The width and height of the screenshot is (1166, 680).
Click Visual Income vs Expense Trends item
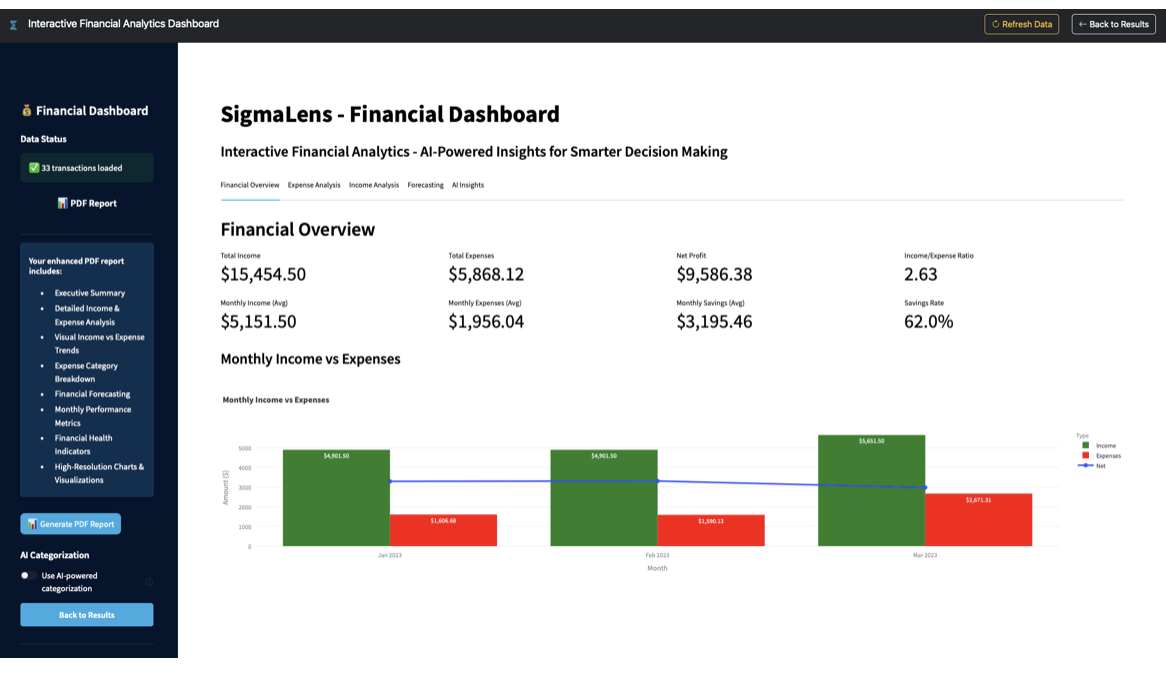pos(100,344)
